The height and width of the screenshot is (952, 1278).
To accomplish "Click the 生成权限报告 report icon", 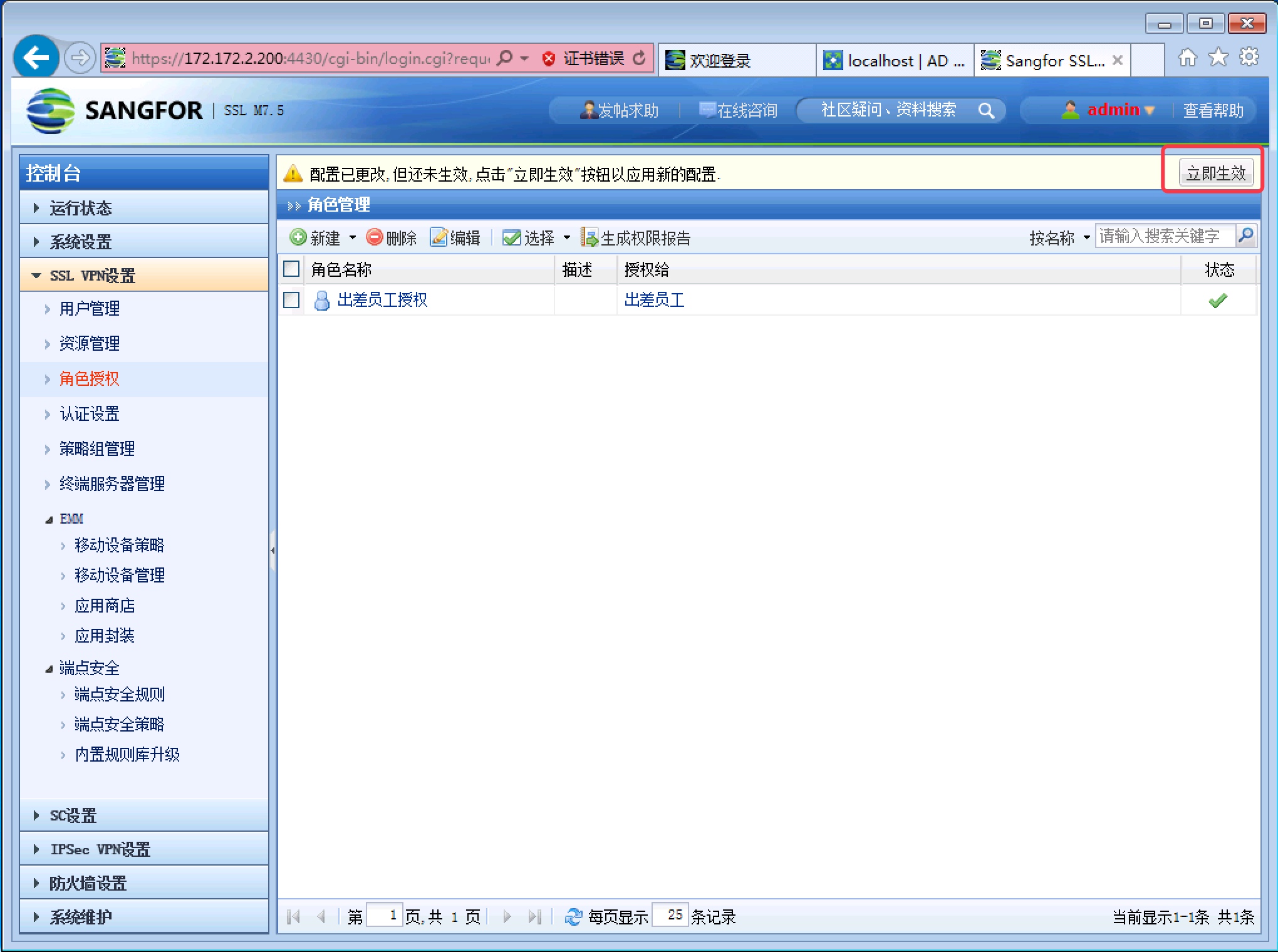I will 589,237.
